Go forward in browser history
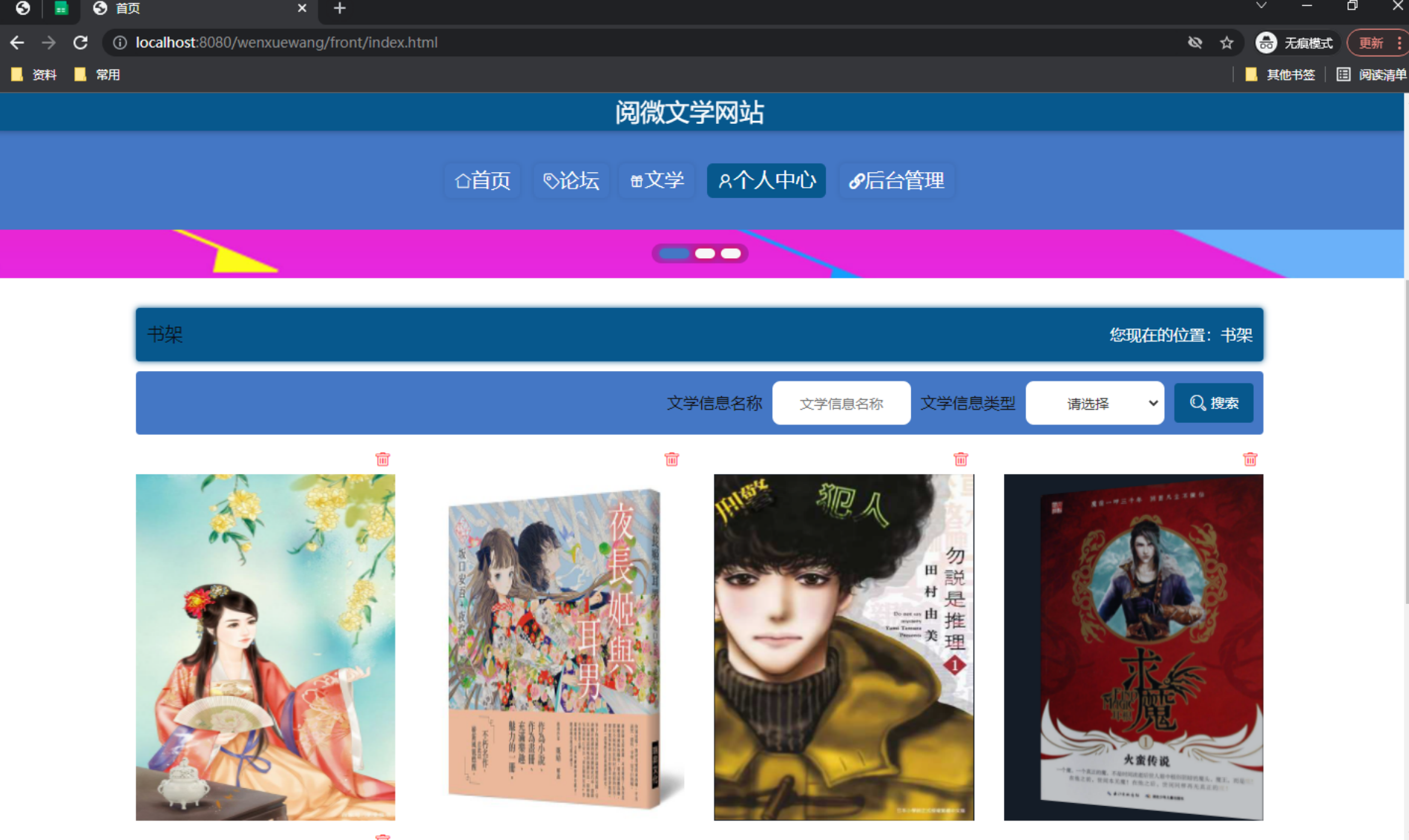The image size is (1409, 840). point(49,42)
